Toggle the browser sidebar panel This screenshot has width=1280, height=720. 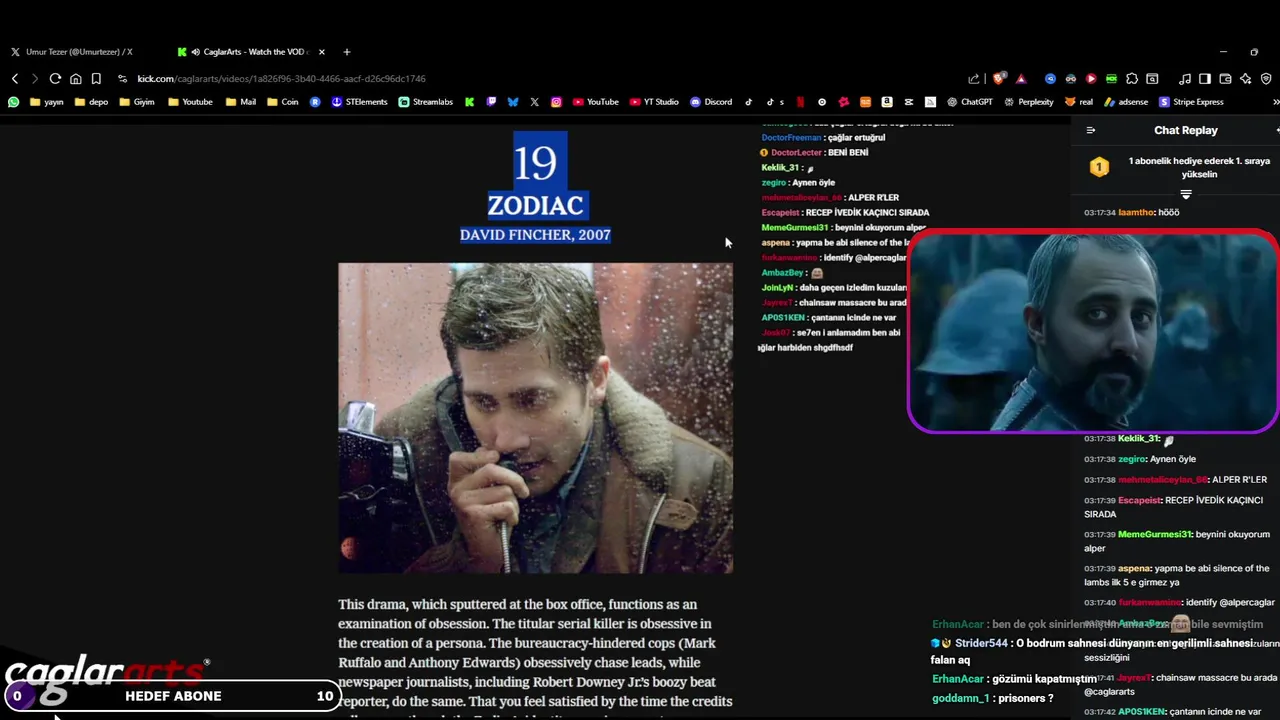(1205, 79)
